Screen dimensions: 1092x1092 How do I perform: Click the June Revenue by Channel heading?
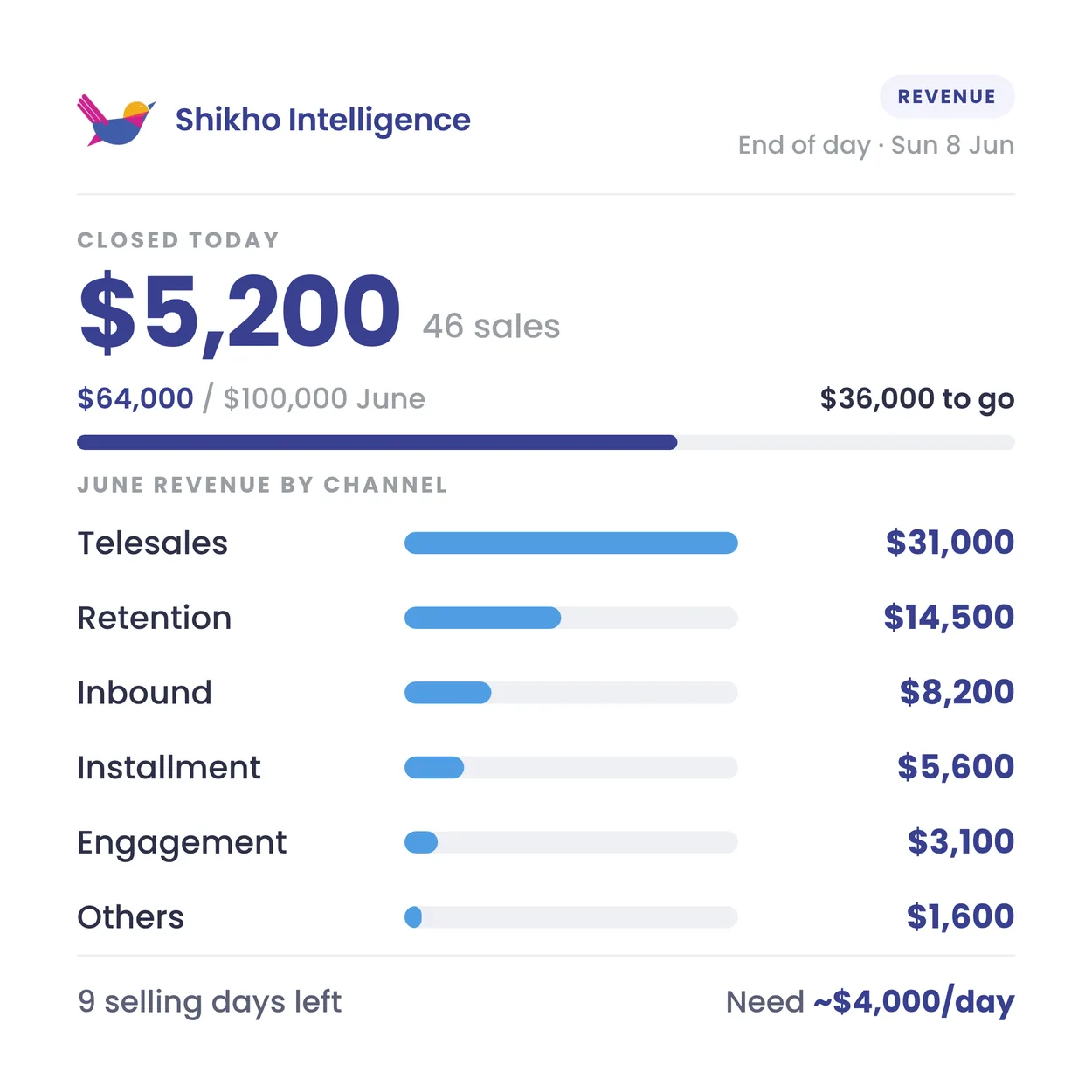click(x=262, y=485)
